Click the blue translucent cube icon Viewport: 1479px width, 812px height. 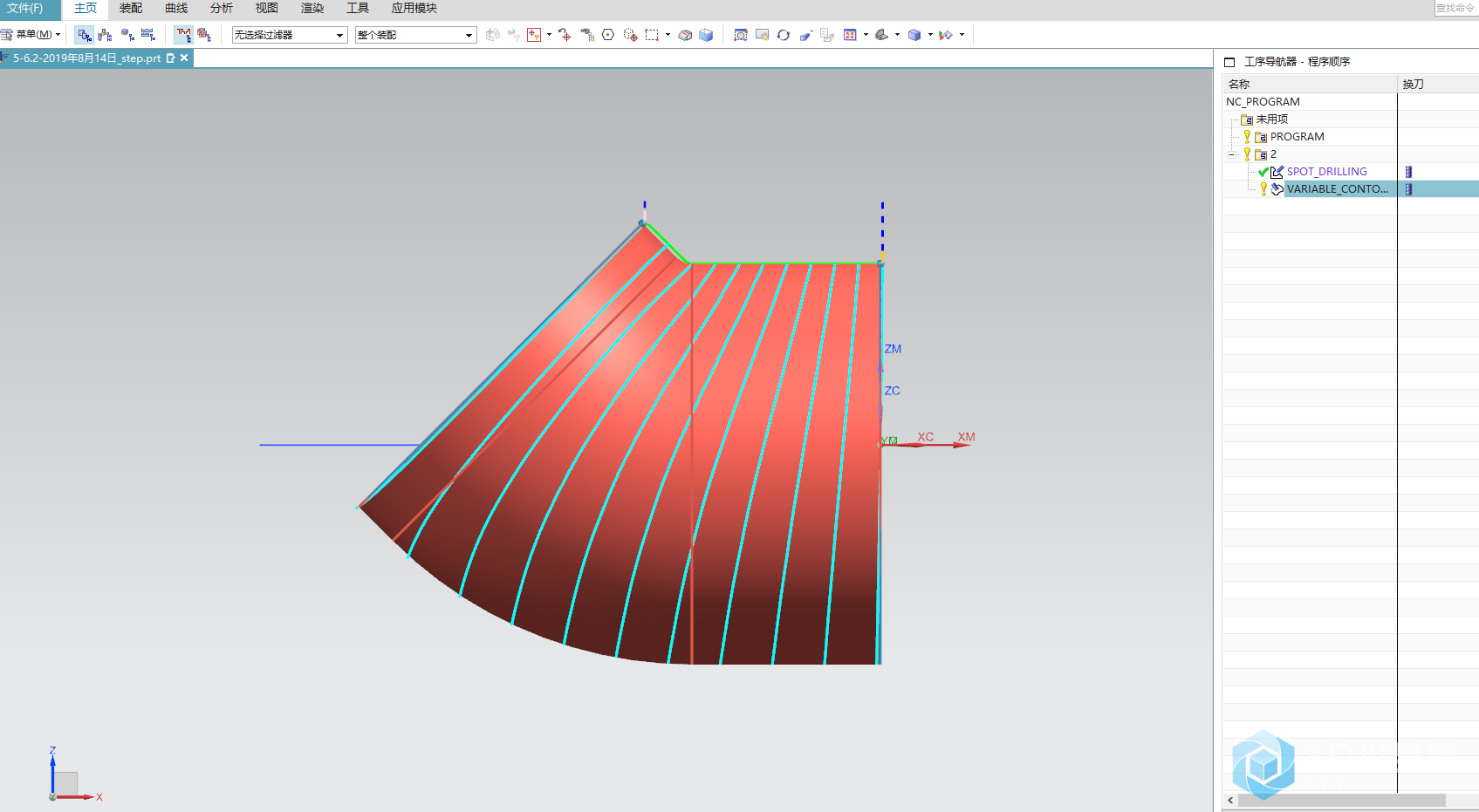click(x=706, y=35)
